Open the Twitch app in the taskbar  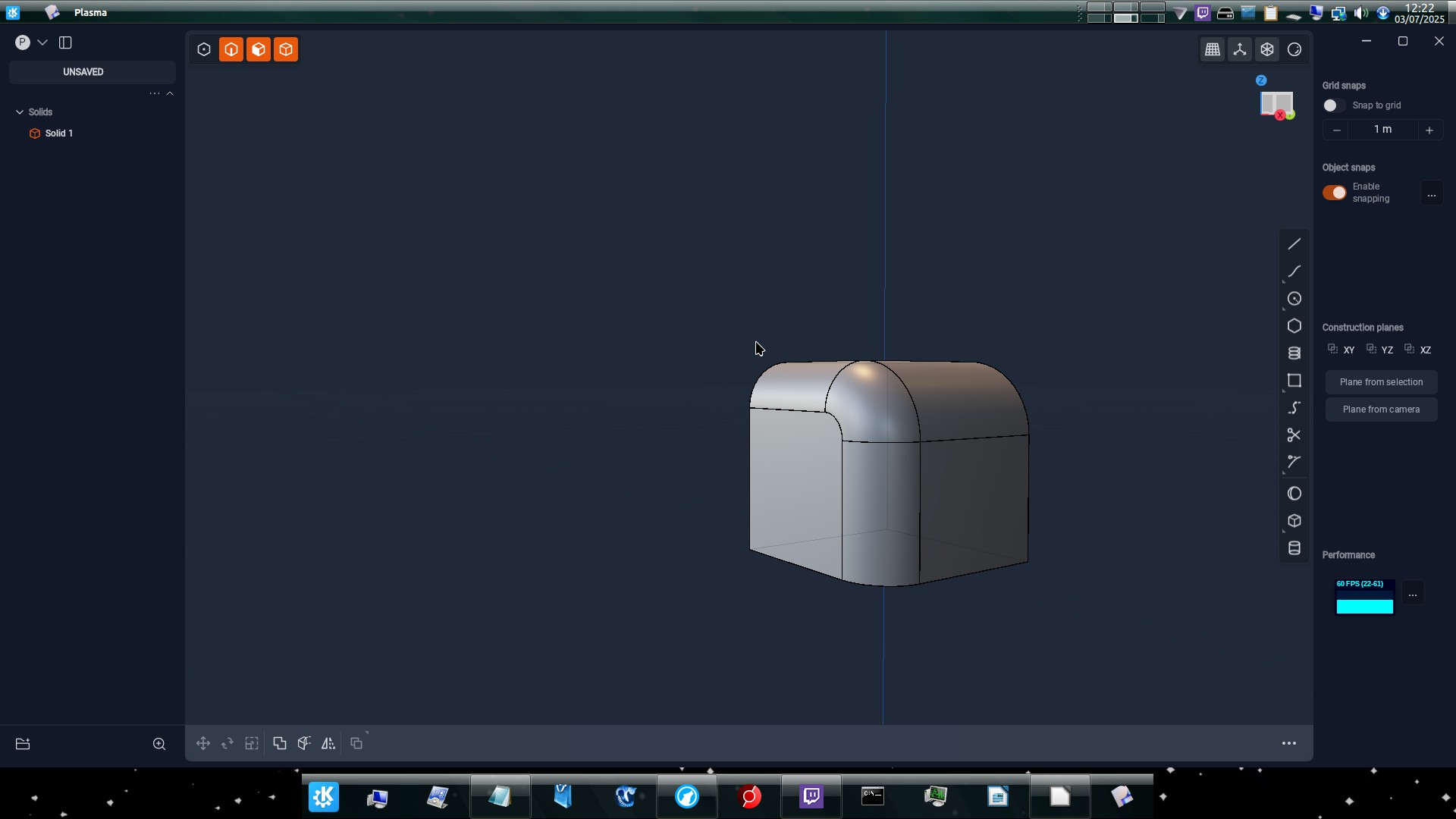tap(811, 796)
